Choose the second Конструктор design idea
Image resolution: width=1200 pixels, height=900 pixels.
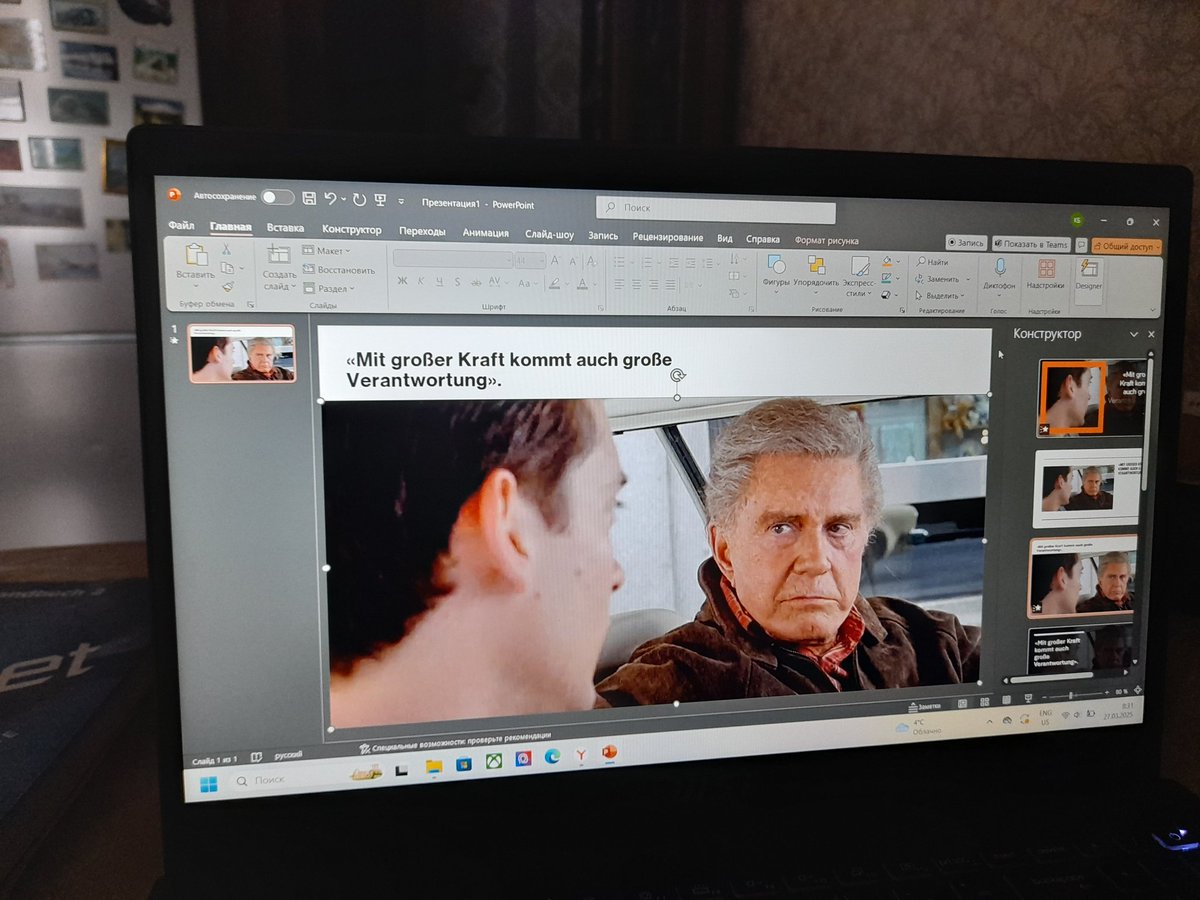(x=1089, y=488)
